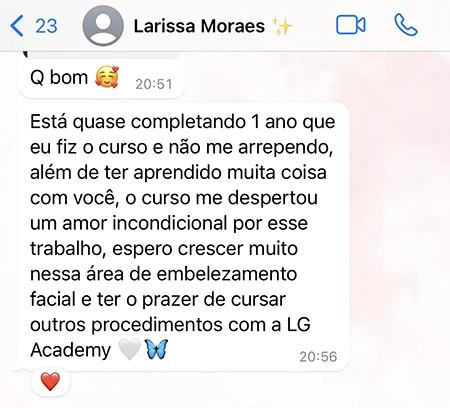Tap the unread count 23

46,26
